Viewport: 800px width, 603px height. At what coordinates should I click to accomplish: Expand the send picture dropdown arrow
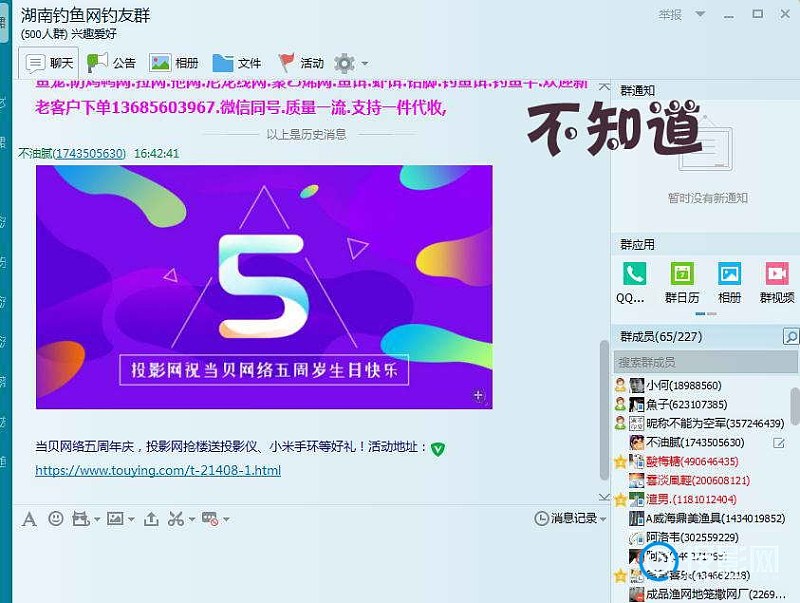pyautogui.click(x=131, y=520)
